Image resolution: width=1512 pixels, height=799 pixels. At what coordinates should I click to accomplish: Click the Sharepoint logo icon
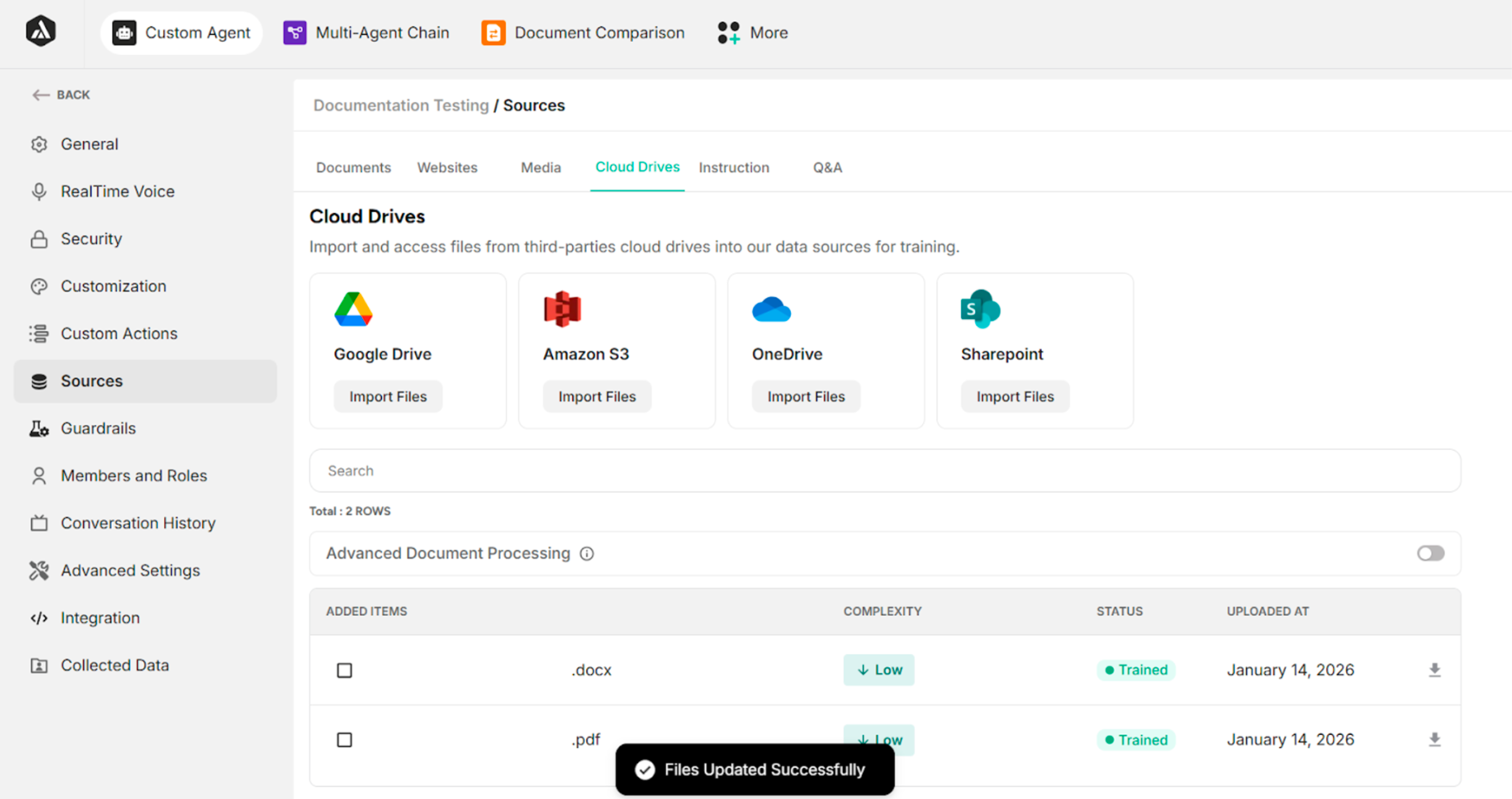pyautogui.click(x=979, y=309)
